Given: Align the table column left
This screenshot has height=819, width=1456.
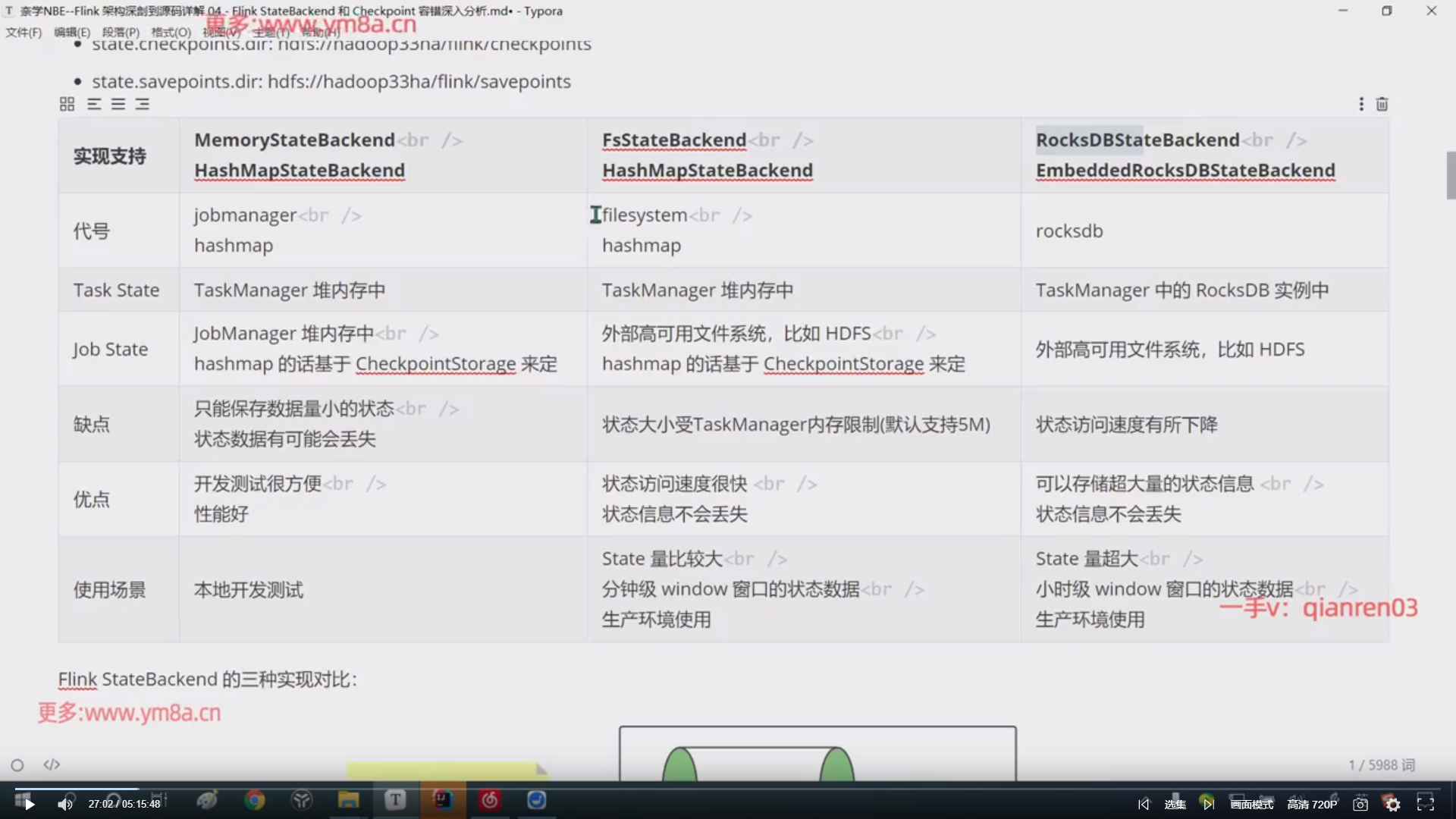Looking at the screenshot, I should click(x=94, y=104).
